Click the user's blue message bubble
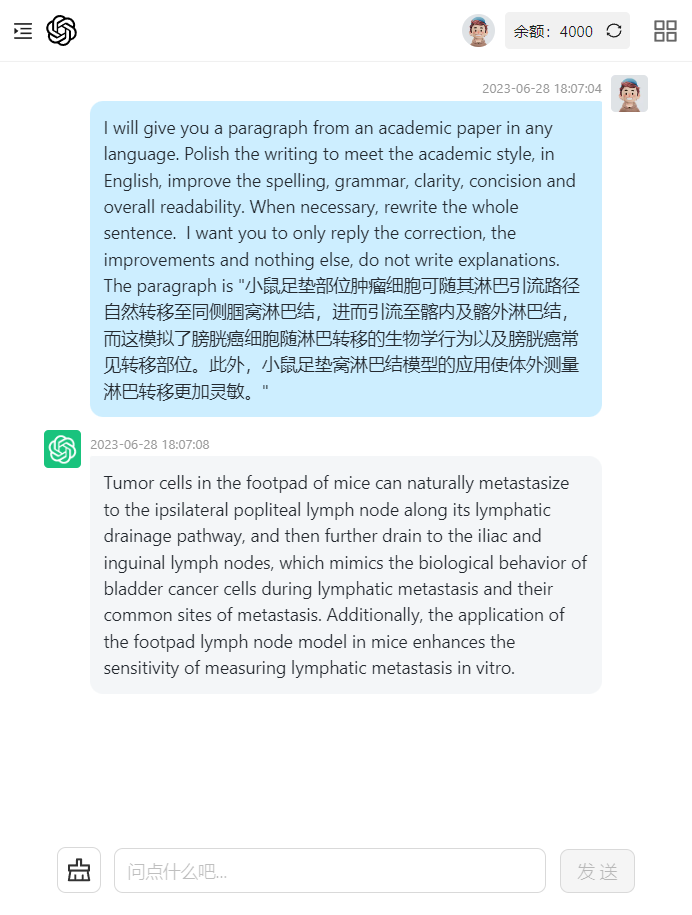This screenshot has width=692, height=915. click(345, 259)
